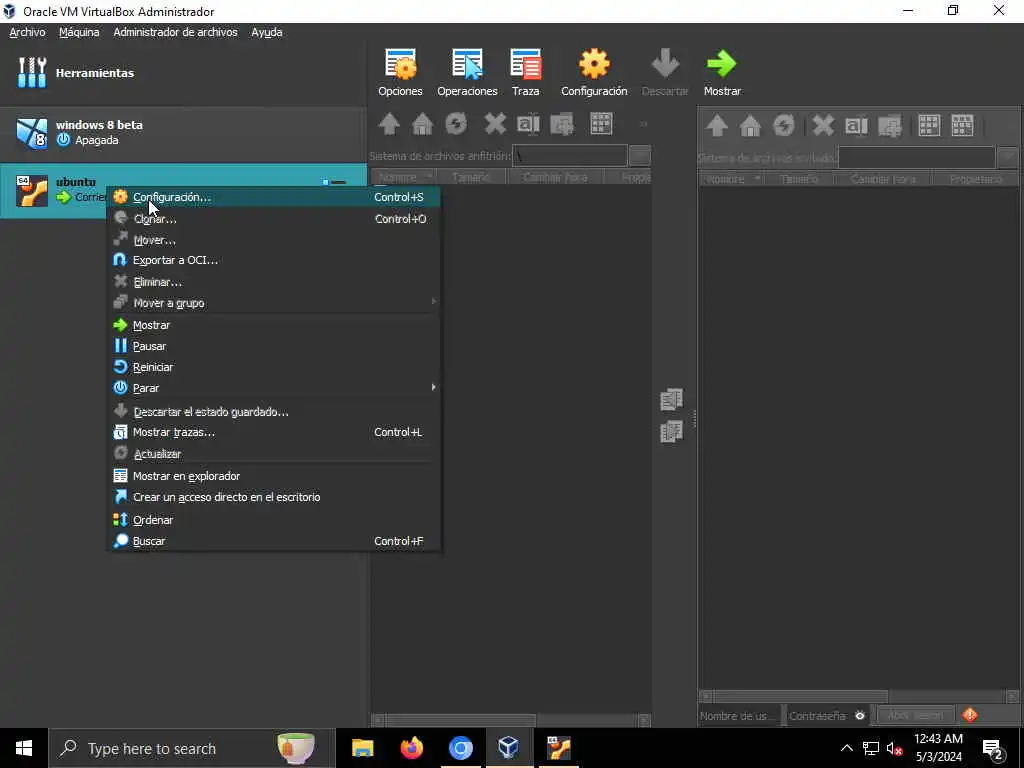This screenshot has width=1024, height=768.
Task: Refresh the host file panel
Action: (x=456, y=123)
